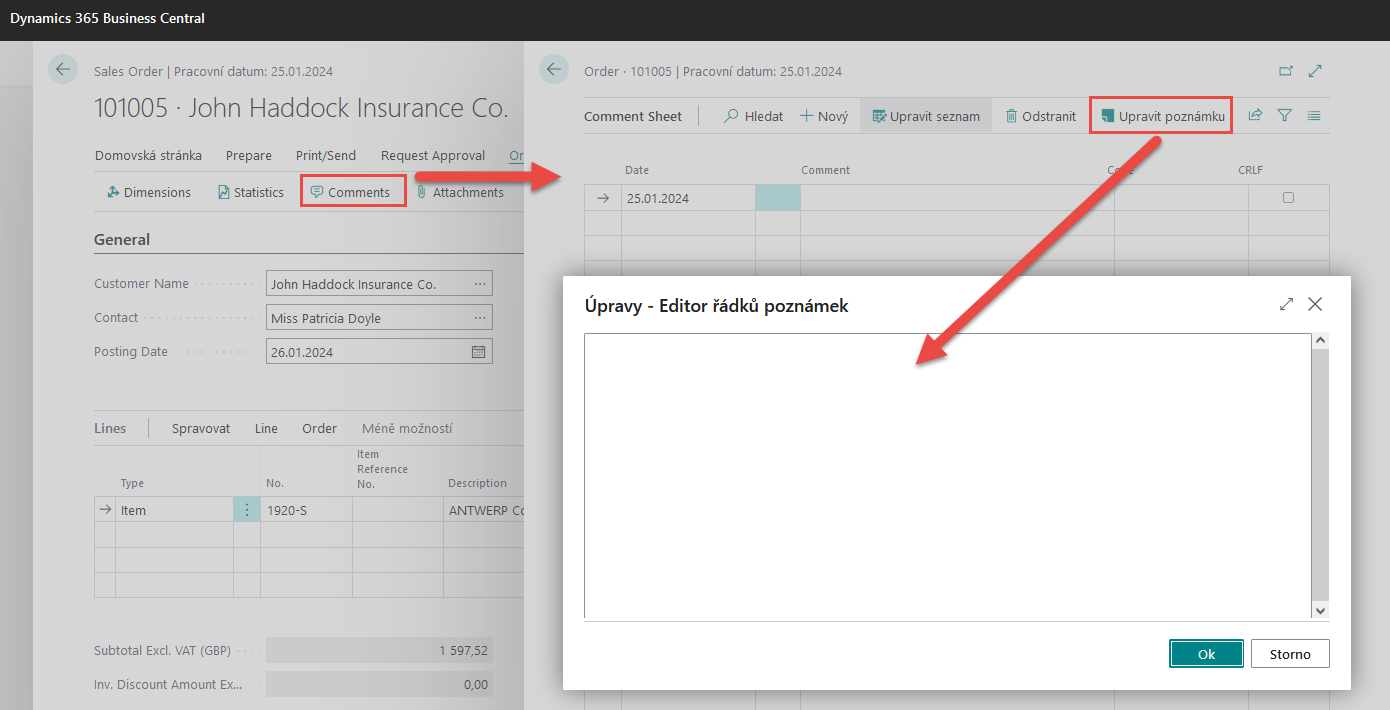The height and width of the screenshot is (710, 1390).
Task: Open row options for Item line
Action: (246, 510)
